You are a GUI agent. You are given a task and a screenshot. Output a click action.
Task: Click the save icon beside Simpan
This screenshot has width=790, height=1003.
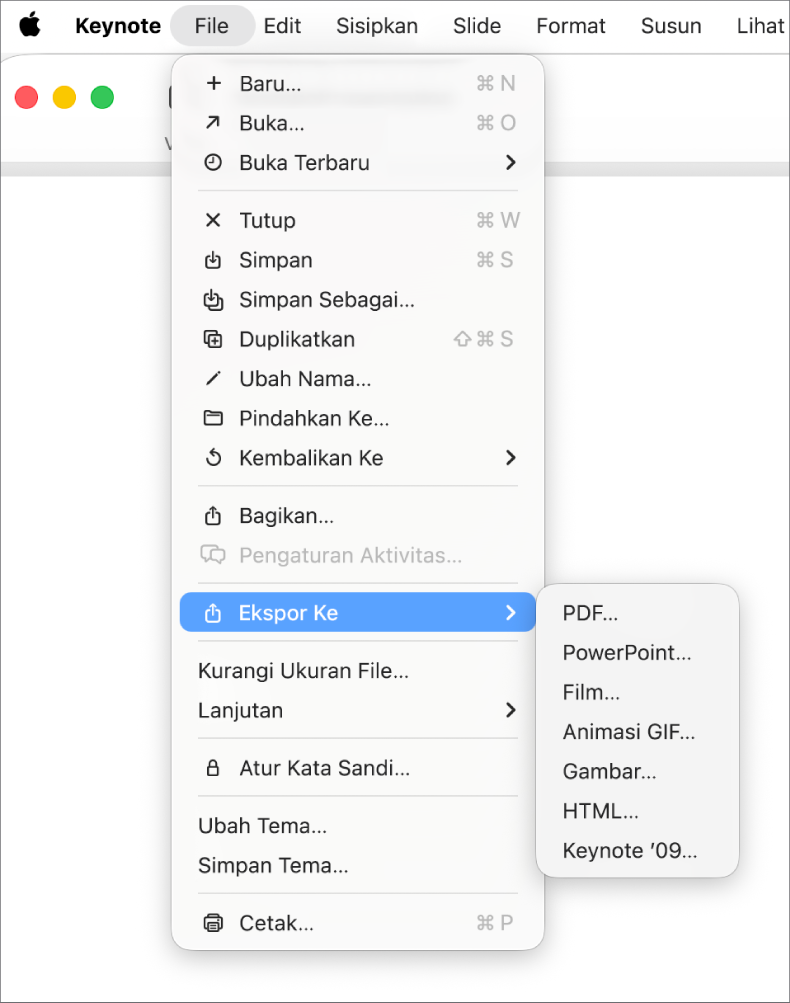[213, 260]
